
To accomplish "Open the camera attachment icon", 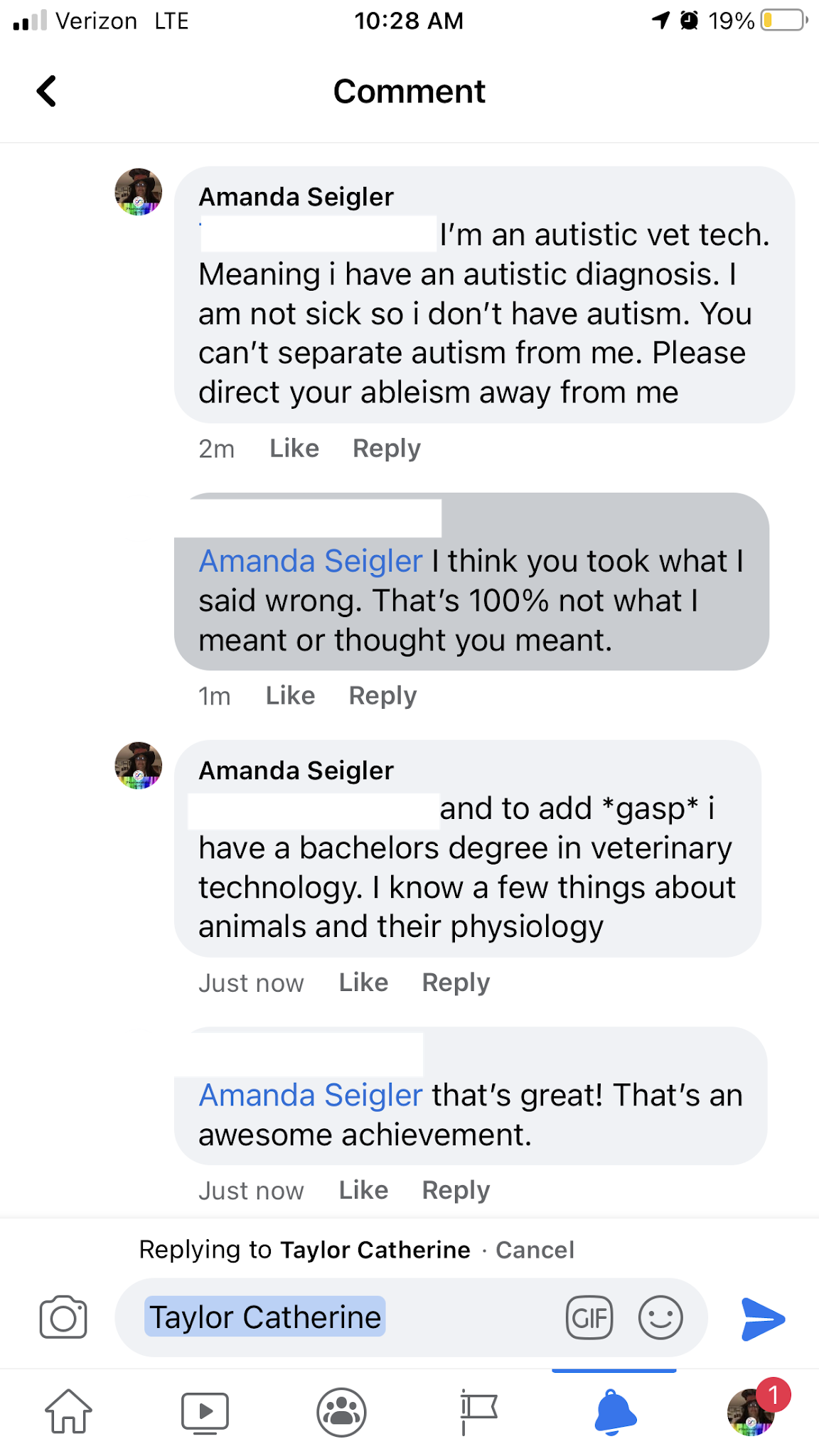I will click(x=63, y=1317).
